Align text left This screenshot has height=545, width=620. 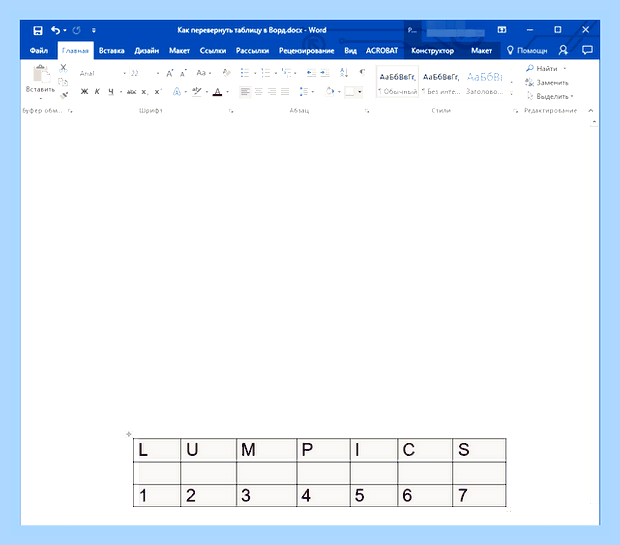(x=245, y=92)
